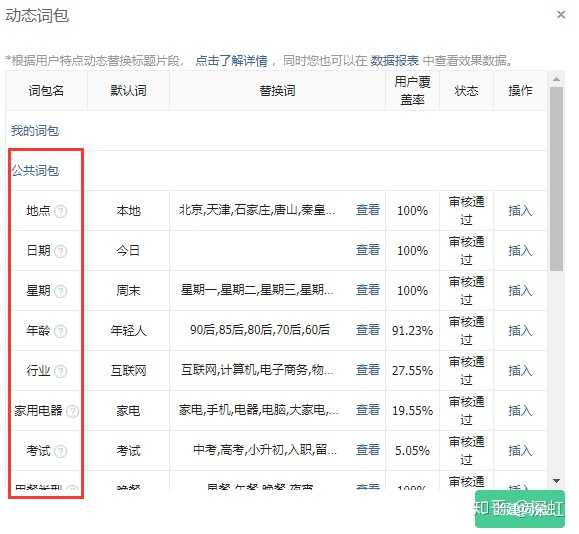The height and width of the screenshot is (534, 579).
Task: View replacement words for 星期 row
Action: point(368,290)
